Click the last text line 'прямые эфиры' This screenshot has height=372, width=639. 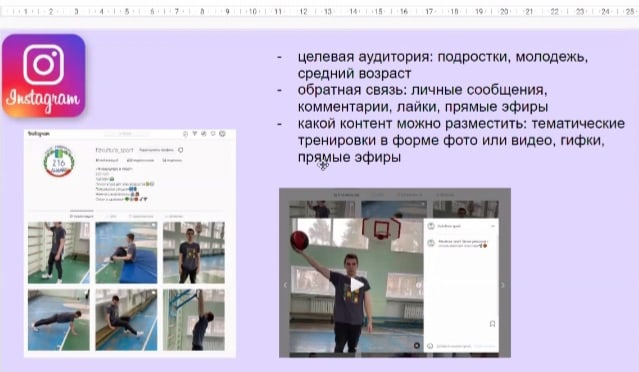[x=349, y=157]
